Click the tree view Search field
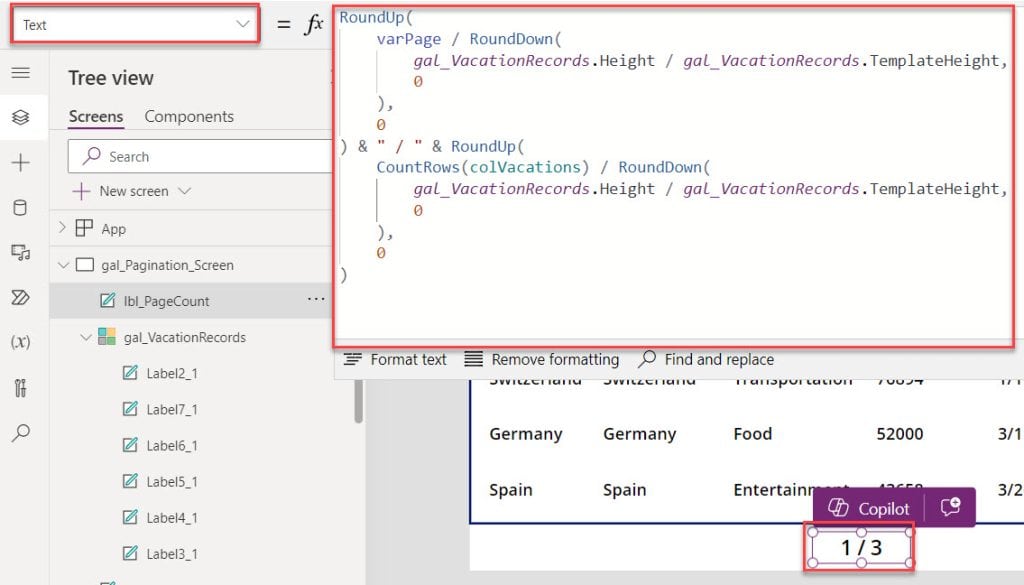 [x=201, y=157]
